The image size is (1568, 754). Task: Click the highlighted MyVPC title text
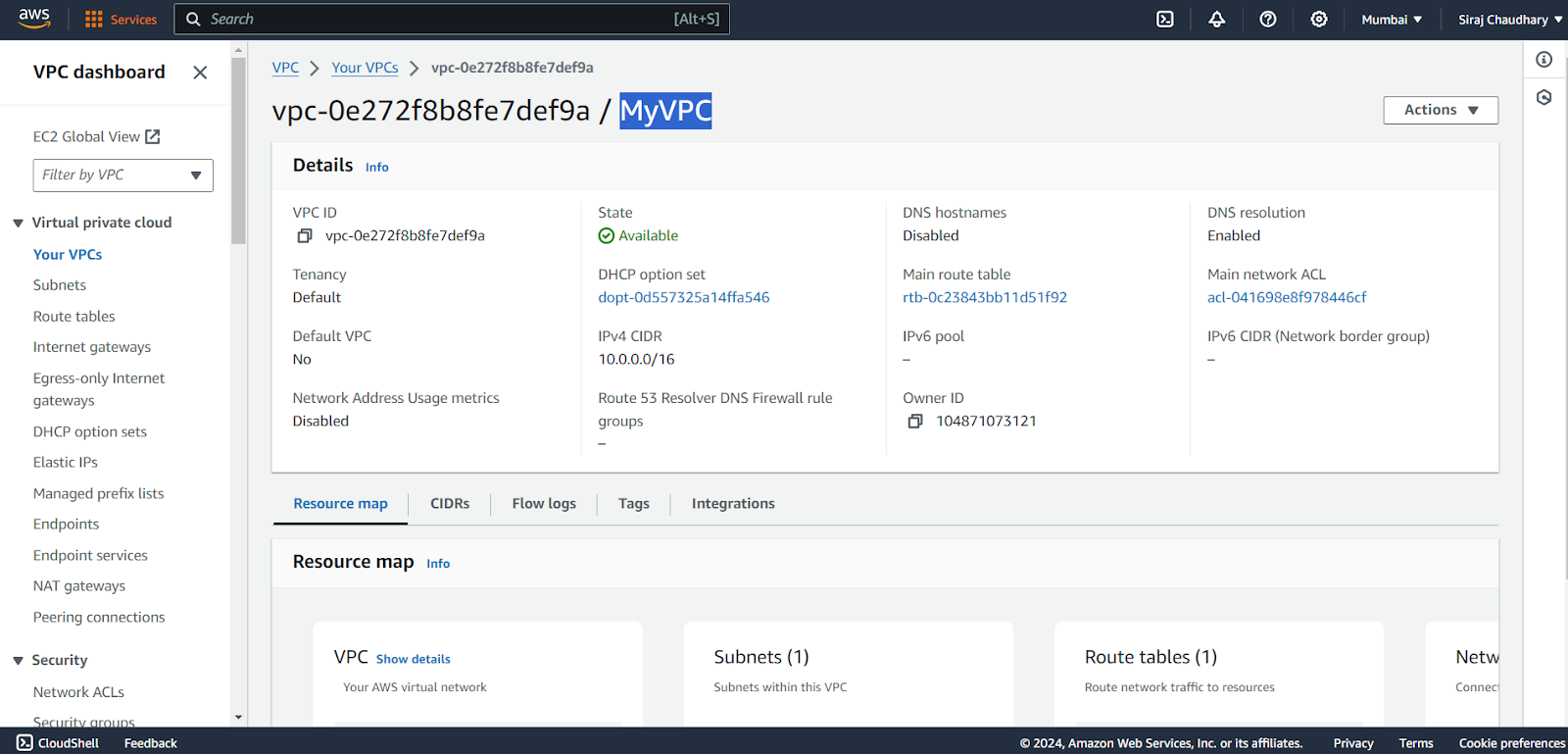tap(665, 111)
